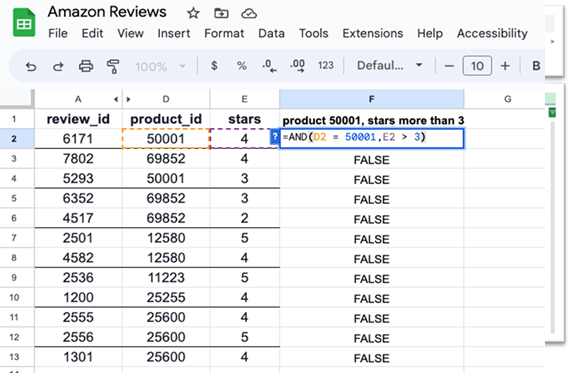
Task: Open the Accessibility menu
Action: pos(492,33)
